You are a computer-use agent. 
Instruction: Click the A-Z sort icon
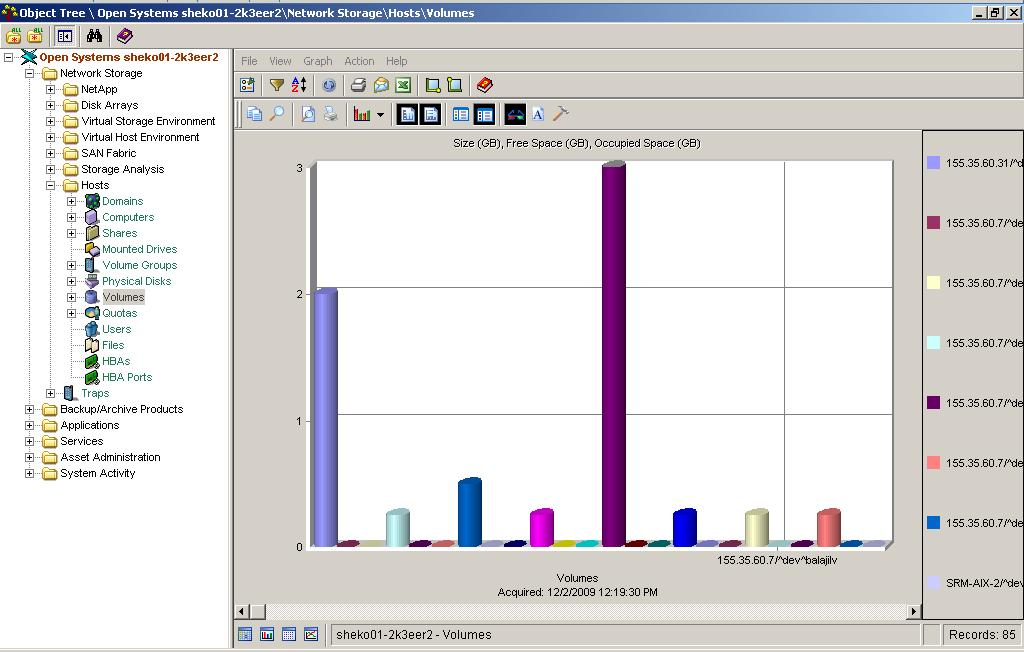tap(299, 86)
